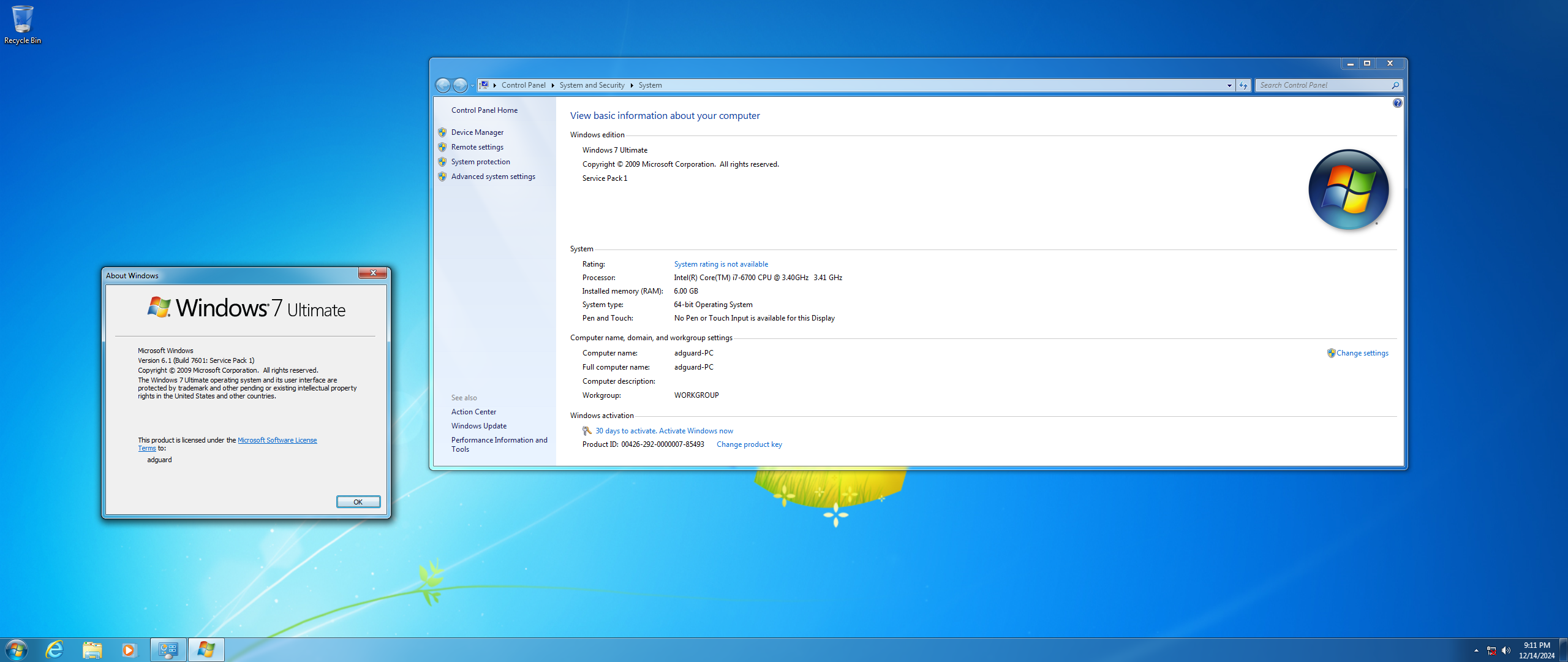Click Change settings link
The image size is (1568, 662).
click(1362, 353)
